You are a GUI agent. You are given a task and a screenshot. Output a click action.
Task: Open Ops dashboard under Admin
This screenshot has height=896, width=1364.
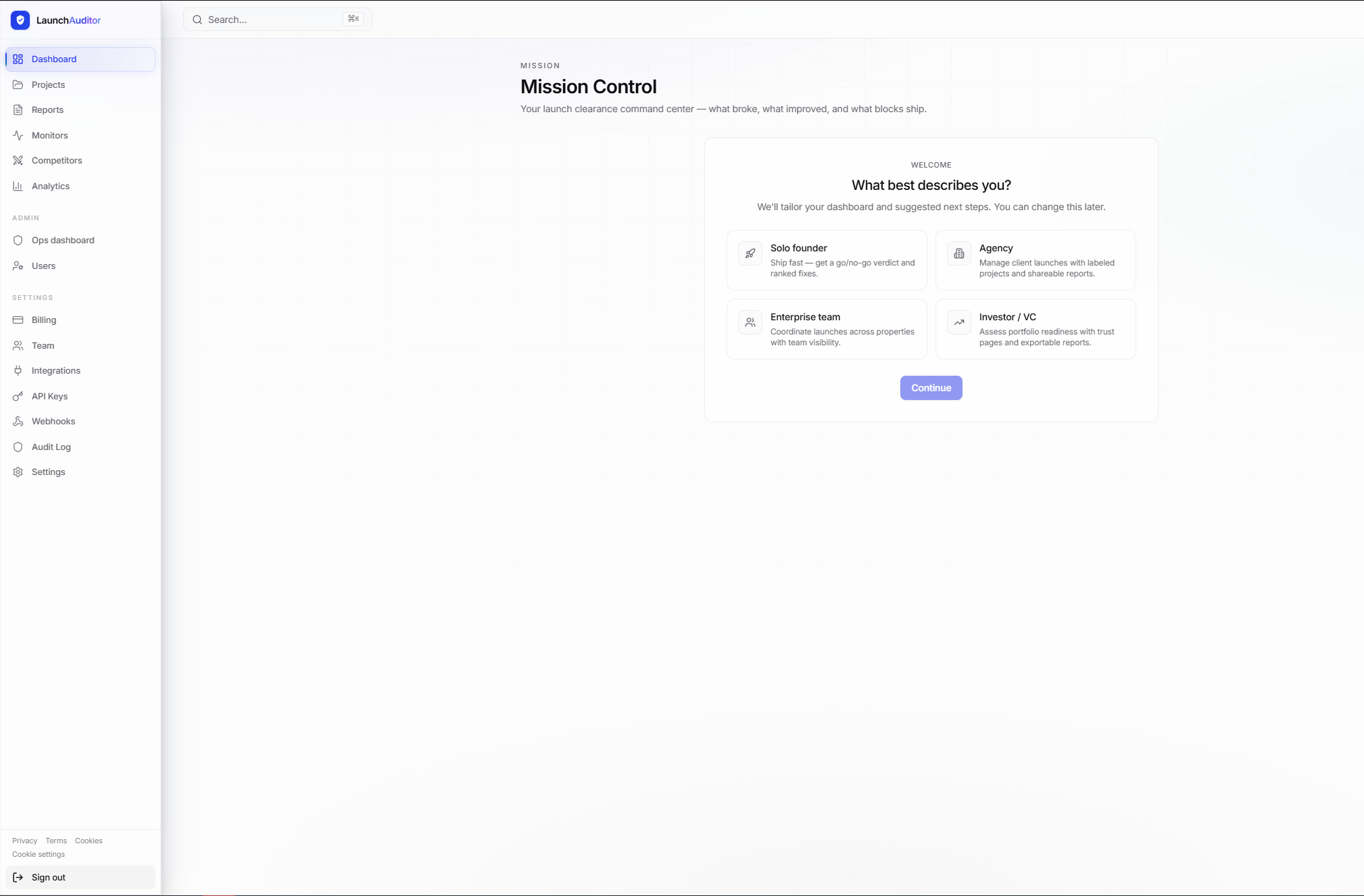point(80,241)
